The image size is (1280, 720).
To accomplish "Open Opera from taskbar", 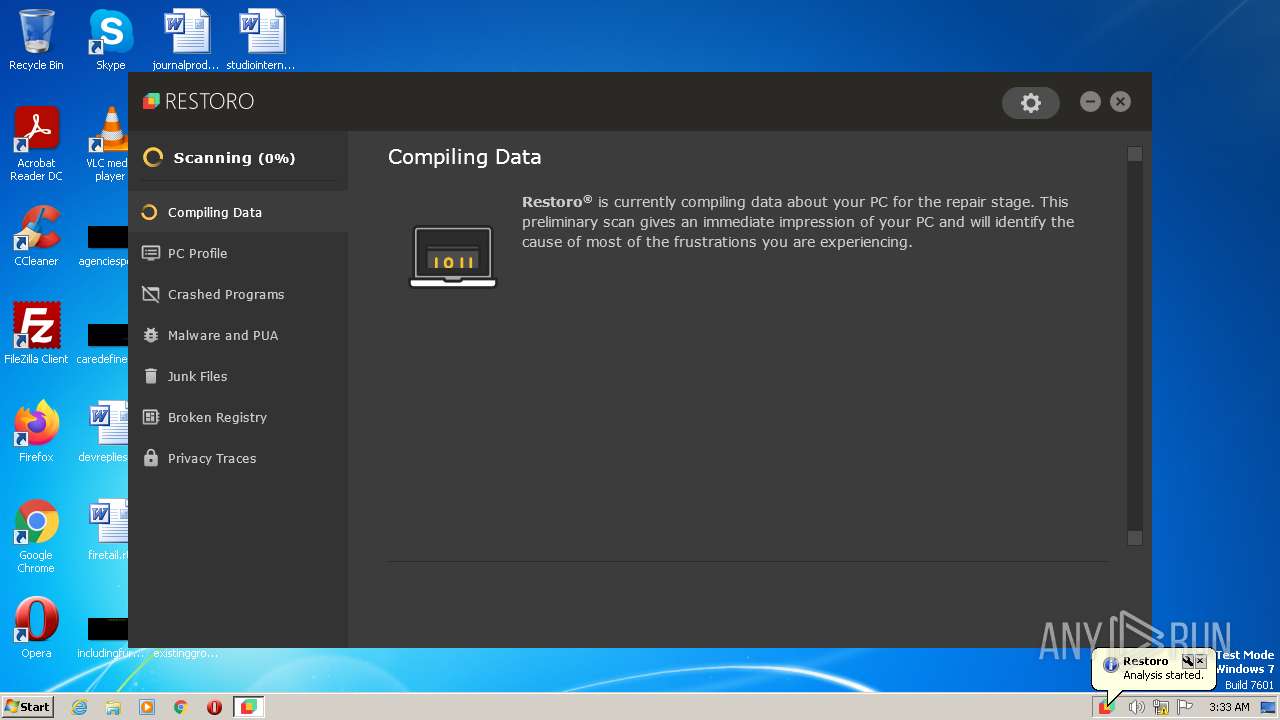I will (214, 707).
